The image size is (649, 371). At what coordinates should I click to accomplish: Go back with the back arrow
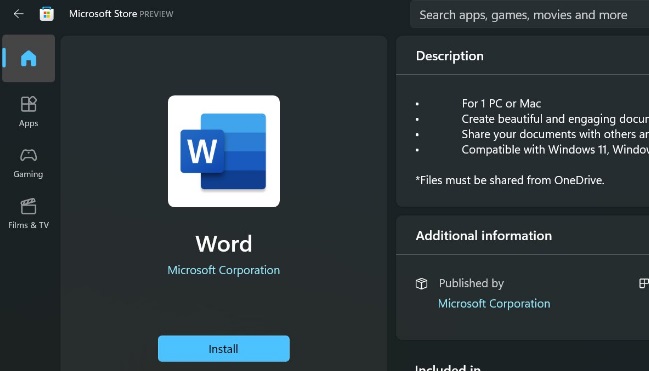click(18, 14)
